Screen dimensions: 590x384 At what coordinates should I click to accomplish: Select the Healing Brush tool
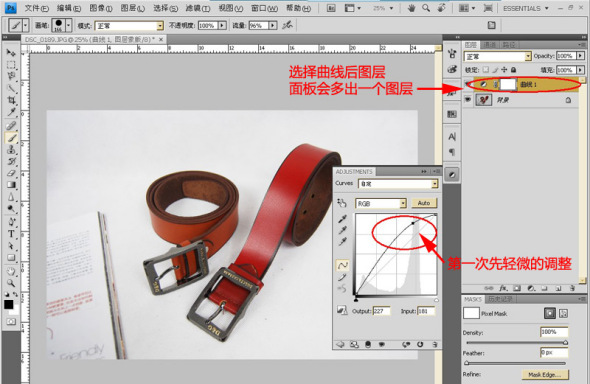[11, 126]
